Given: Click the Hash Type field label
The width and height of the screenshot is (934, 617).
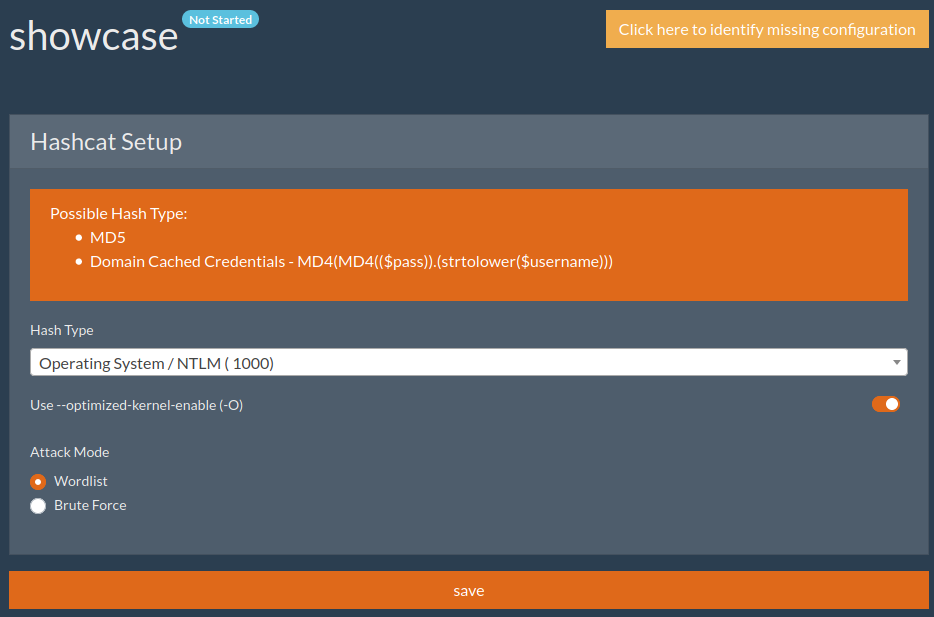Looking at the screenshot, I should point(62,330).
